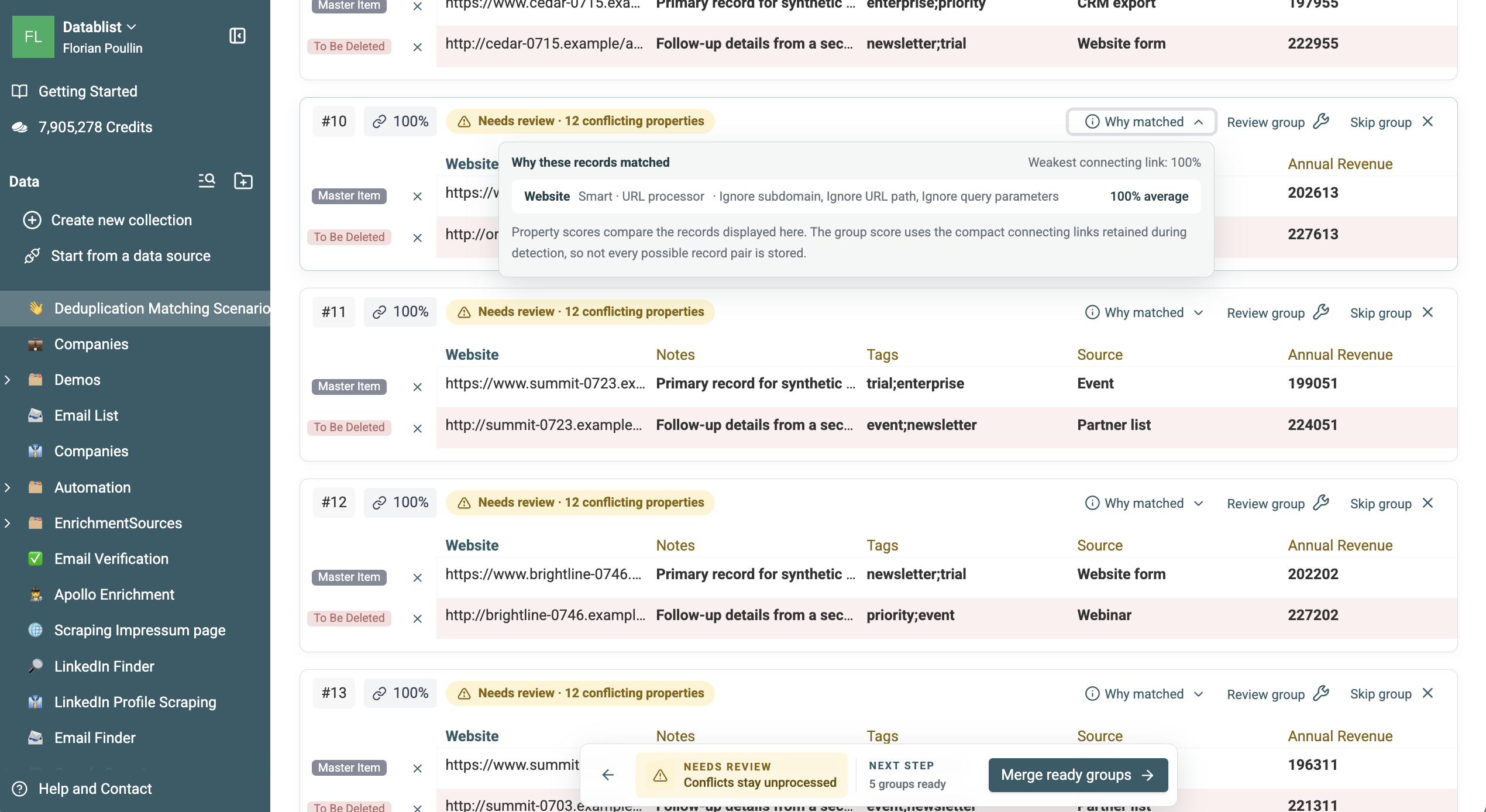Viewport: 1486px width, 812px height.
Task: Expand the EnrichmentSources folder
Action: tap(8, 523)
